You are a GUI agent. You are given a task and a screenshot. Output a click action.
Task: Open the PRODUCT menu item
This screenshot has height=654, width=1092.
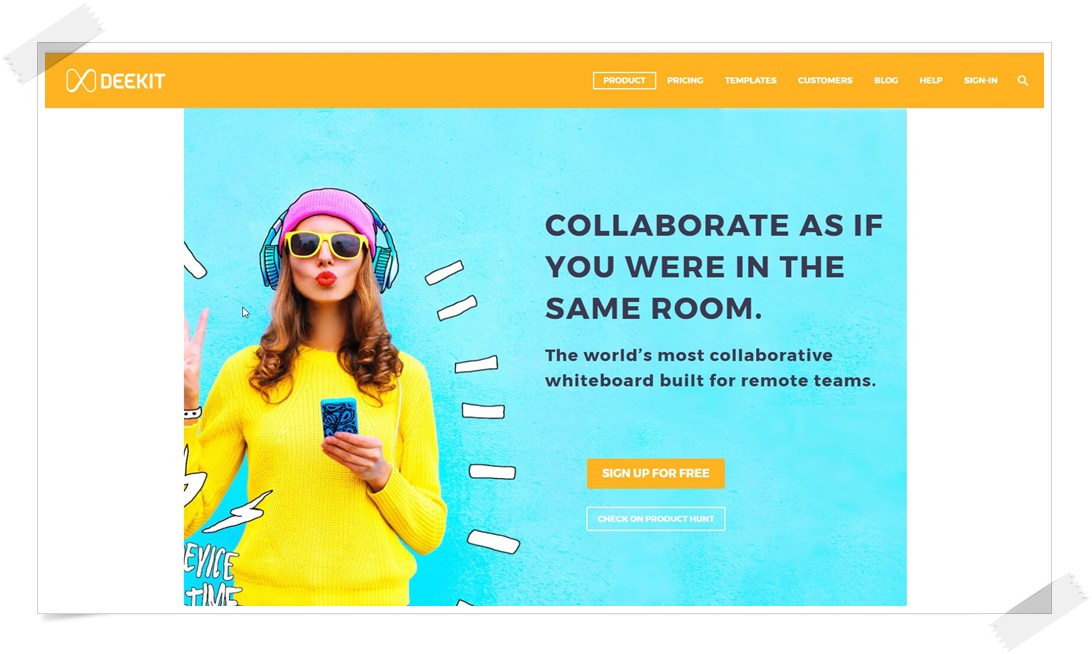click(x=624, y=81)
